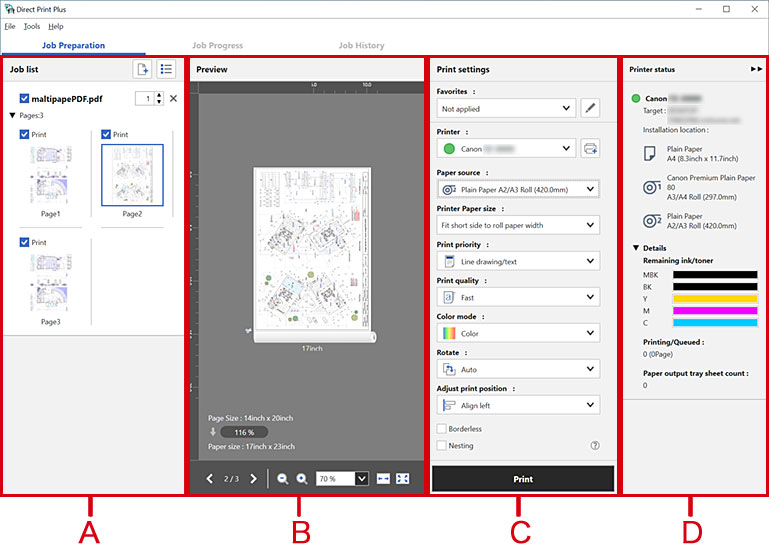Click the add file icon in Job list
Image resolution: width=769 pixels, height=555 pixels.
click(x=143, y=69)
